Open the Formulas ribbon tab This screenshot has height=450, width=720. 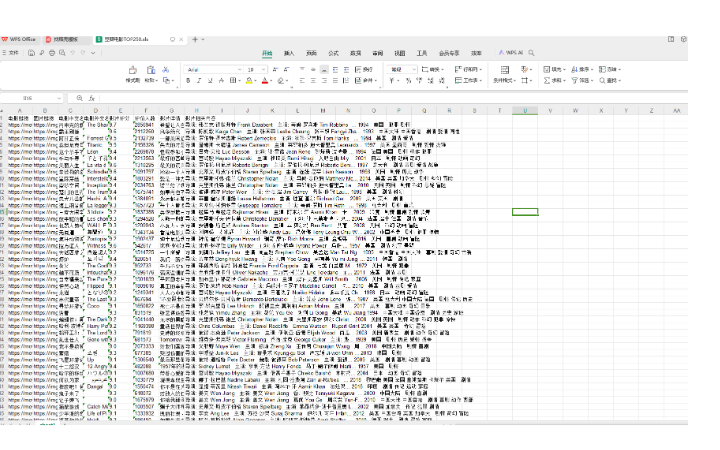[x=333, y=53]
